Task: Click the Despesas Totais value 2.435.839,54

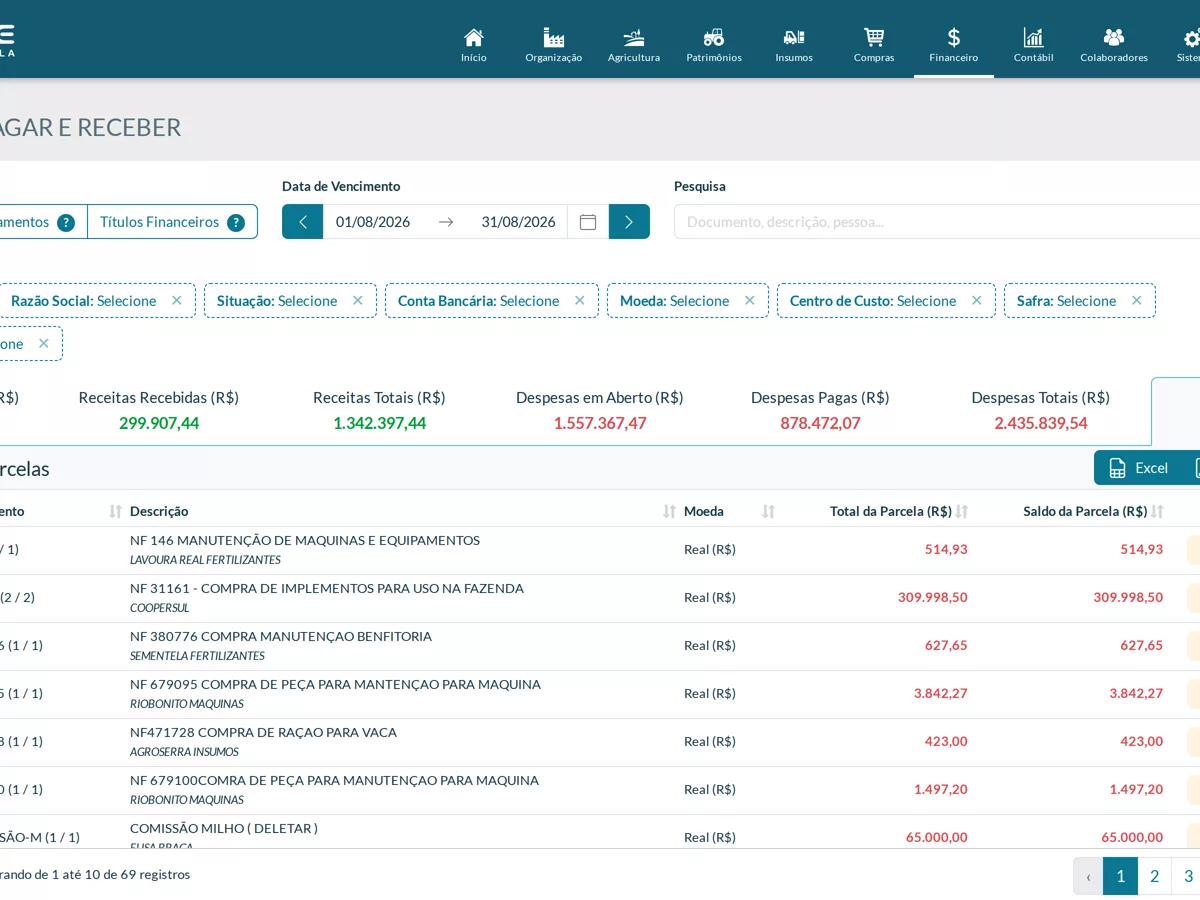Action: [1041, 423]
